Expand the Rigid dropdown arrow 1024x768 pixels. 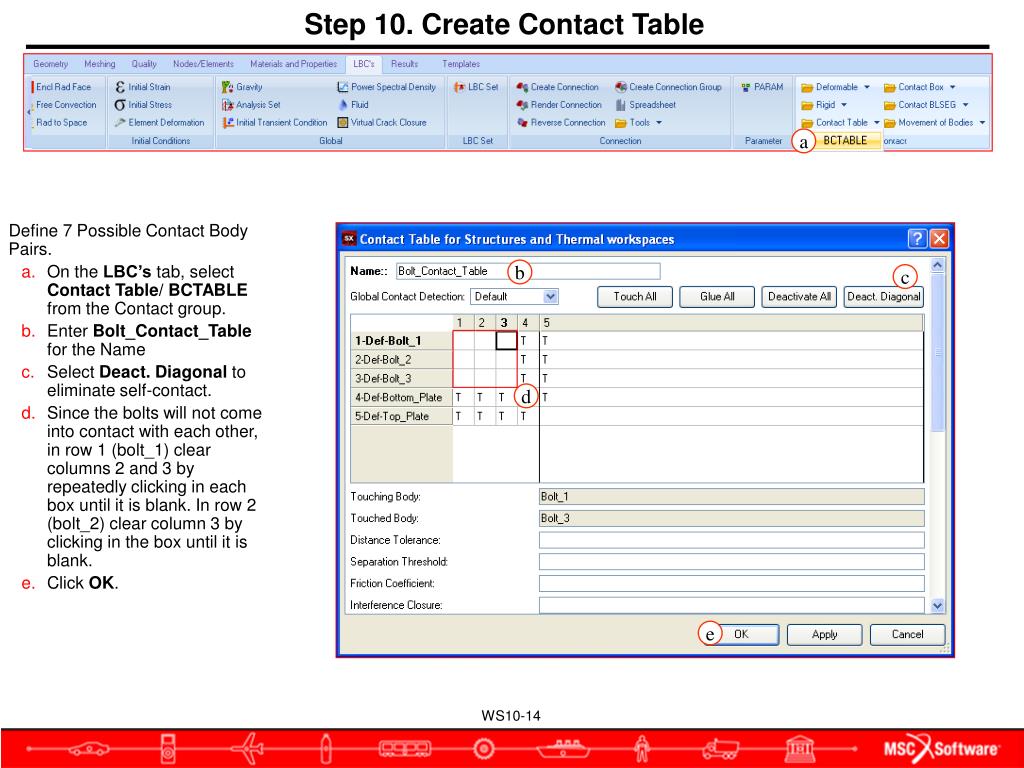pyautogui.click(x=844, y=104)
